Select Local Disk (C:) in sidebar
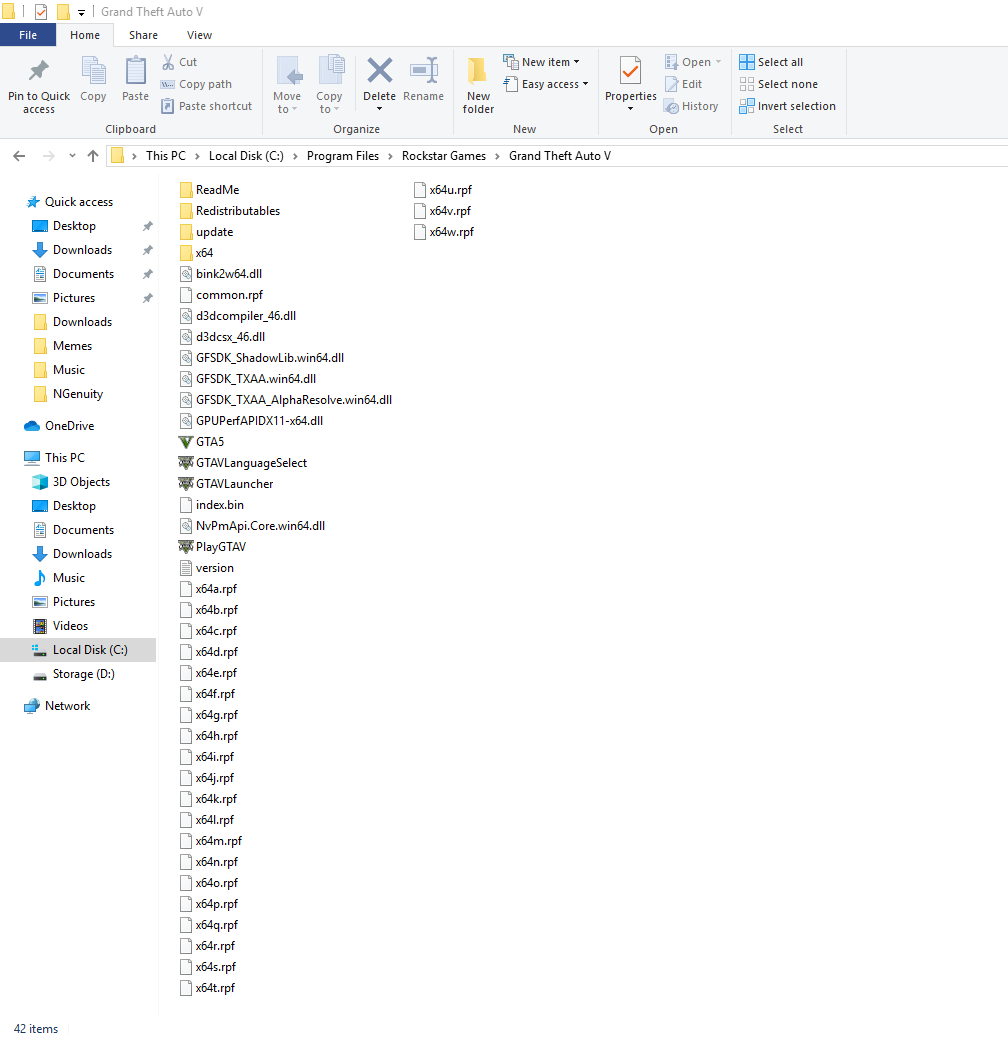Screen dimensions: 1008x1037 [78, 650]
